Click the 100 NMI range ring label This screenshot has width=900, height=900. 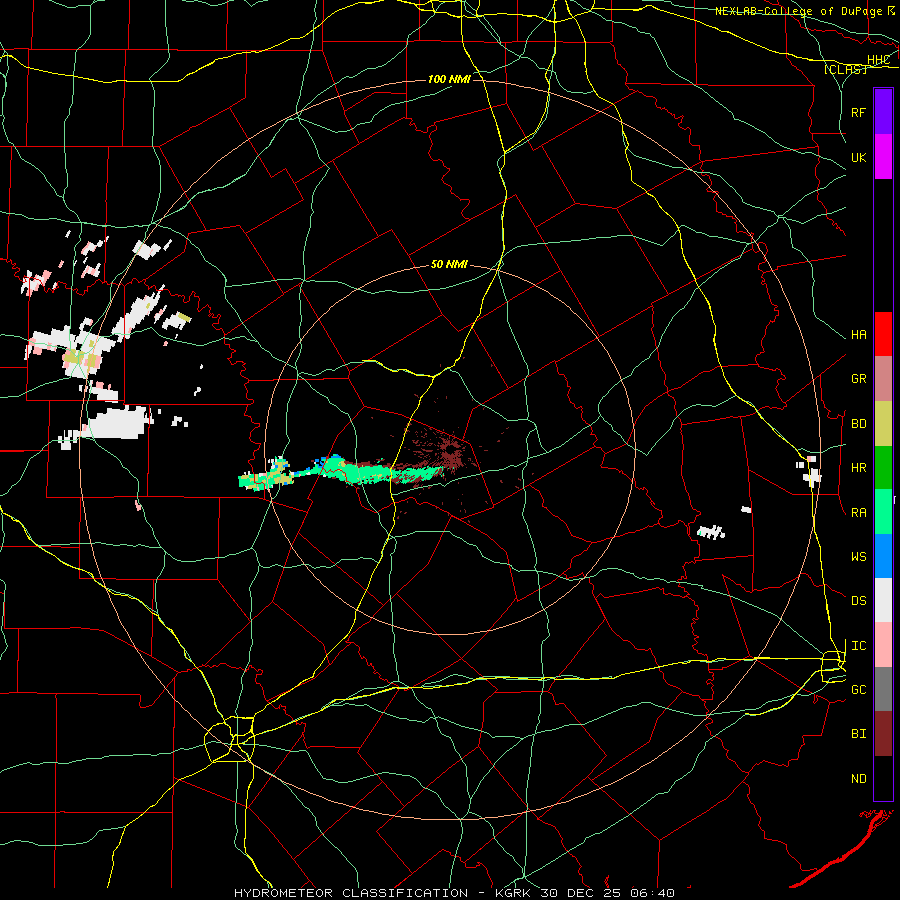(449, 79)
